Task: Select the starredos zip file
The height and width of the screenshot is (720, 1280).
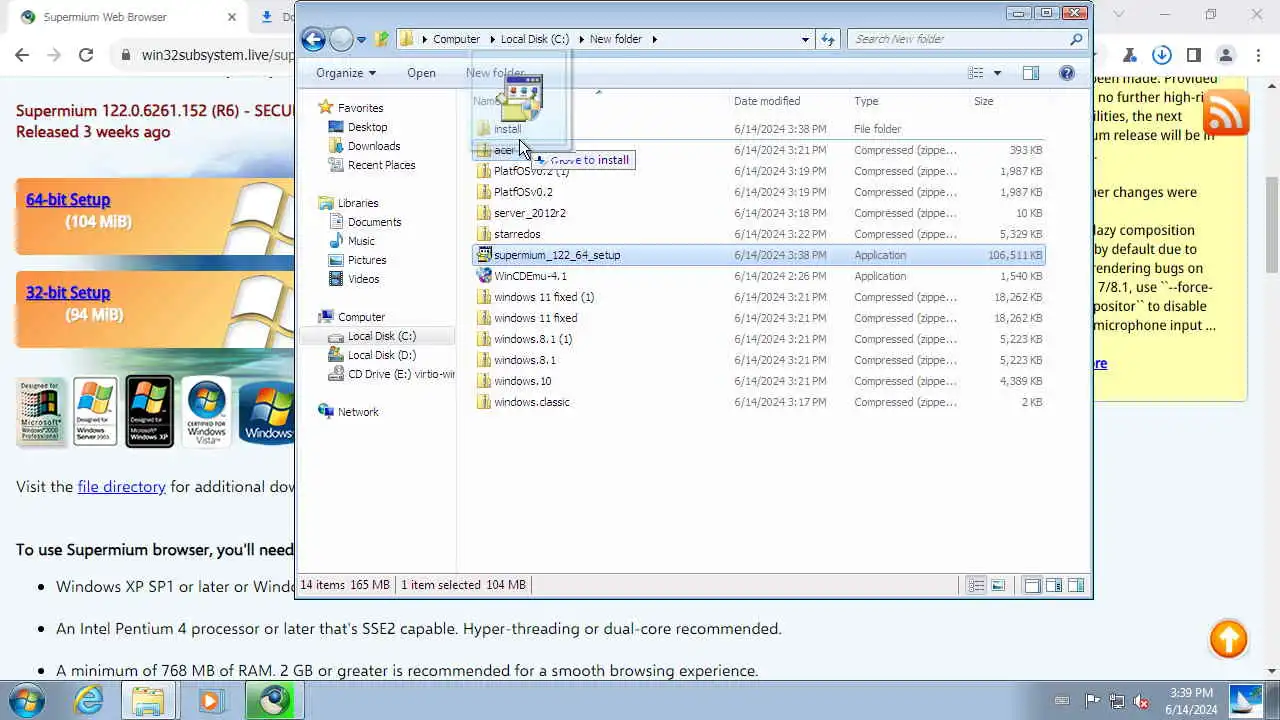Action: (516, 234)
